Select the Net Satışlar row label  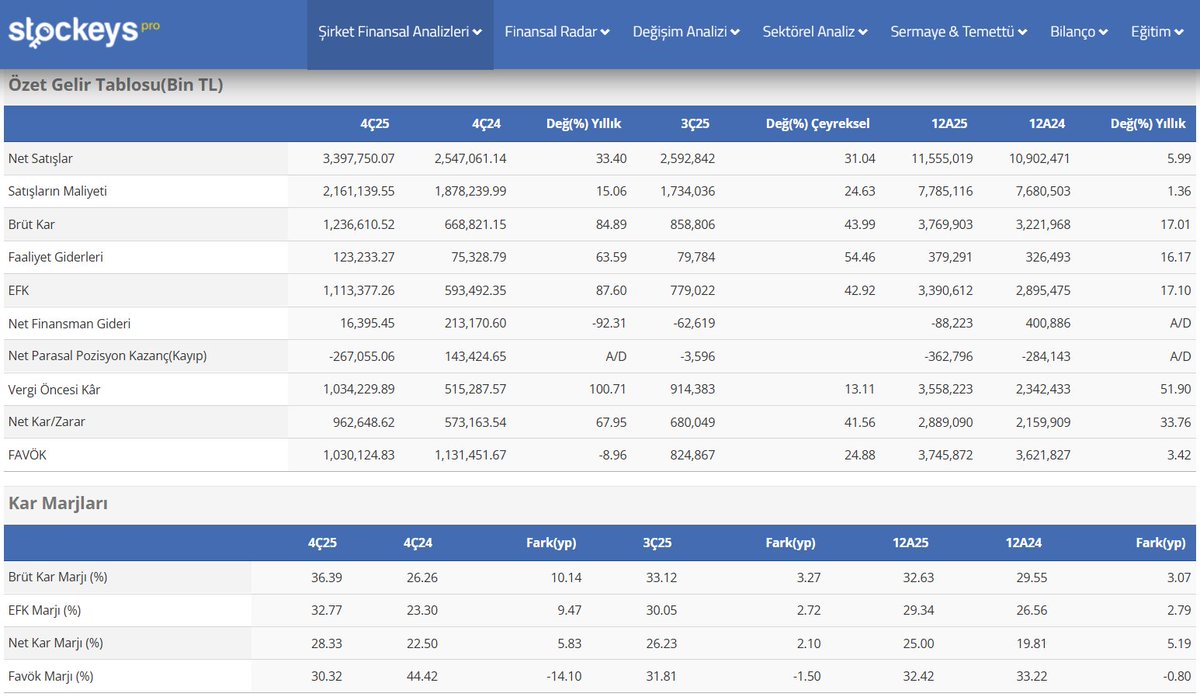(40, 158)
